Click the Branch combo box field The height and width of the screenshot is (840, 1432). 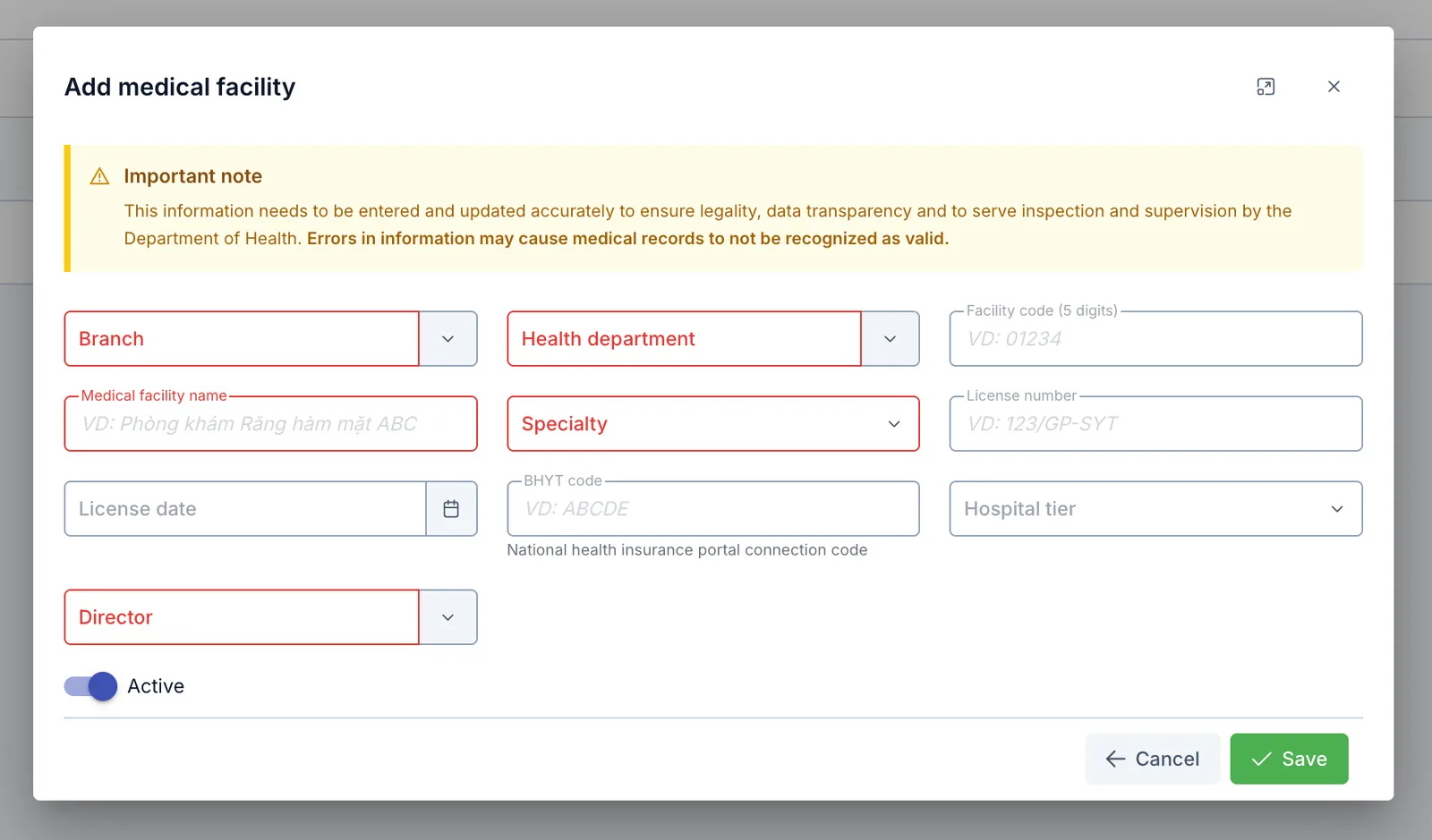click(242, 339)
